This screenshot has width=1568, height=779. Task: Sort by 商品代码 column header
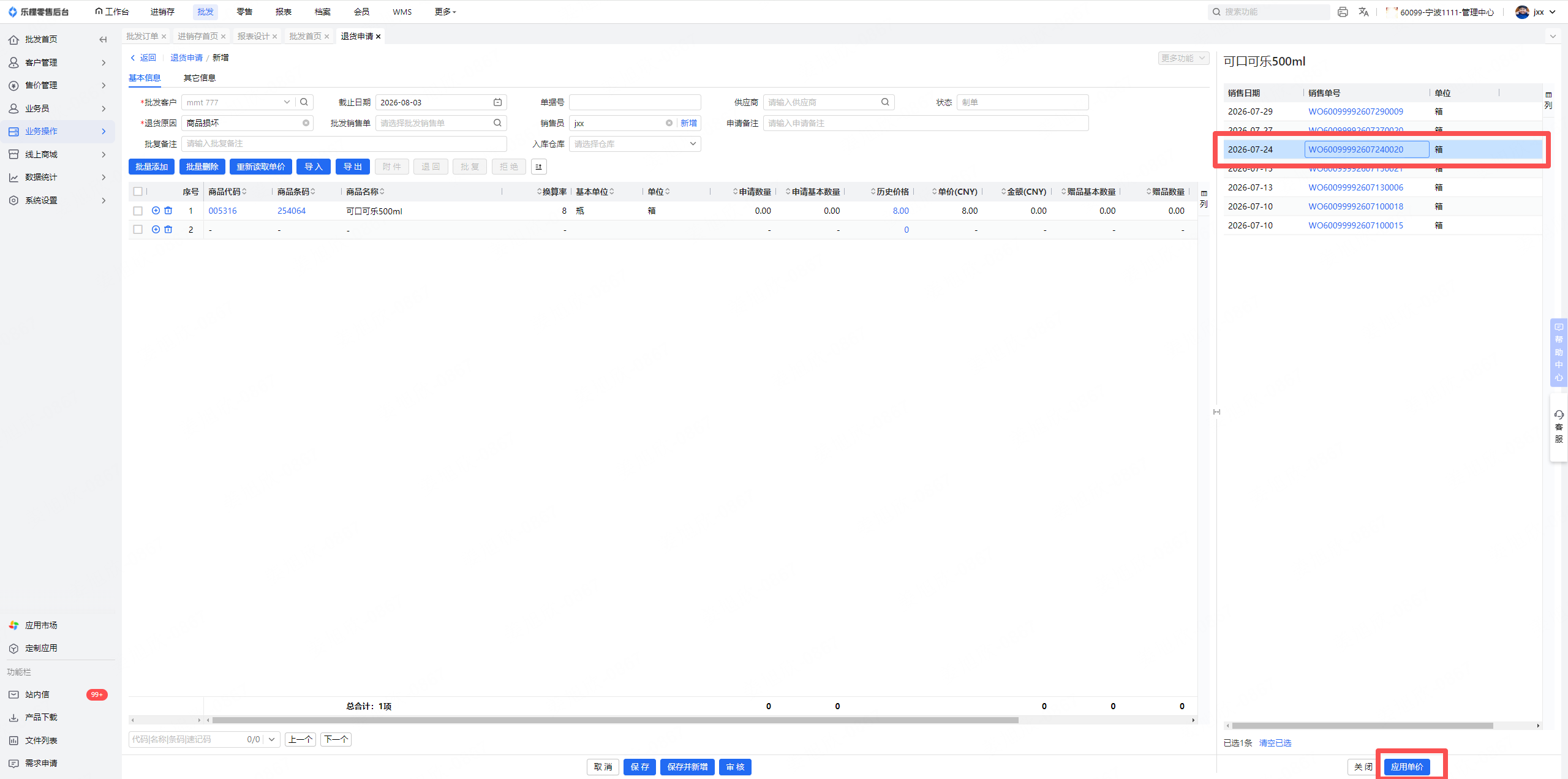coord(227,192)
